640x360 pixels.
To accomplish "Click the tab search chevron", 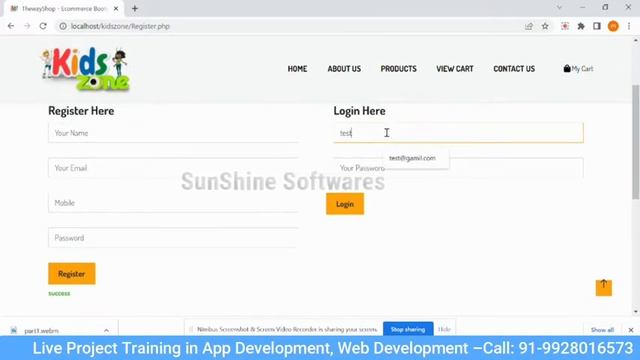I will (x=559, y=7).
